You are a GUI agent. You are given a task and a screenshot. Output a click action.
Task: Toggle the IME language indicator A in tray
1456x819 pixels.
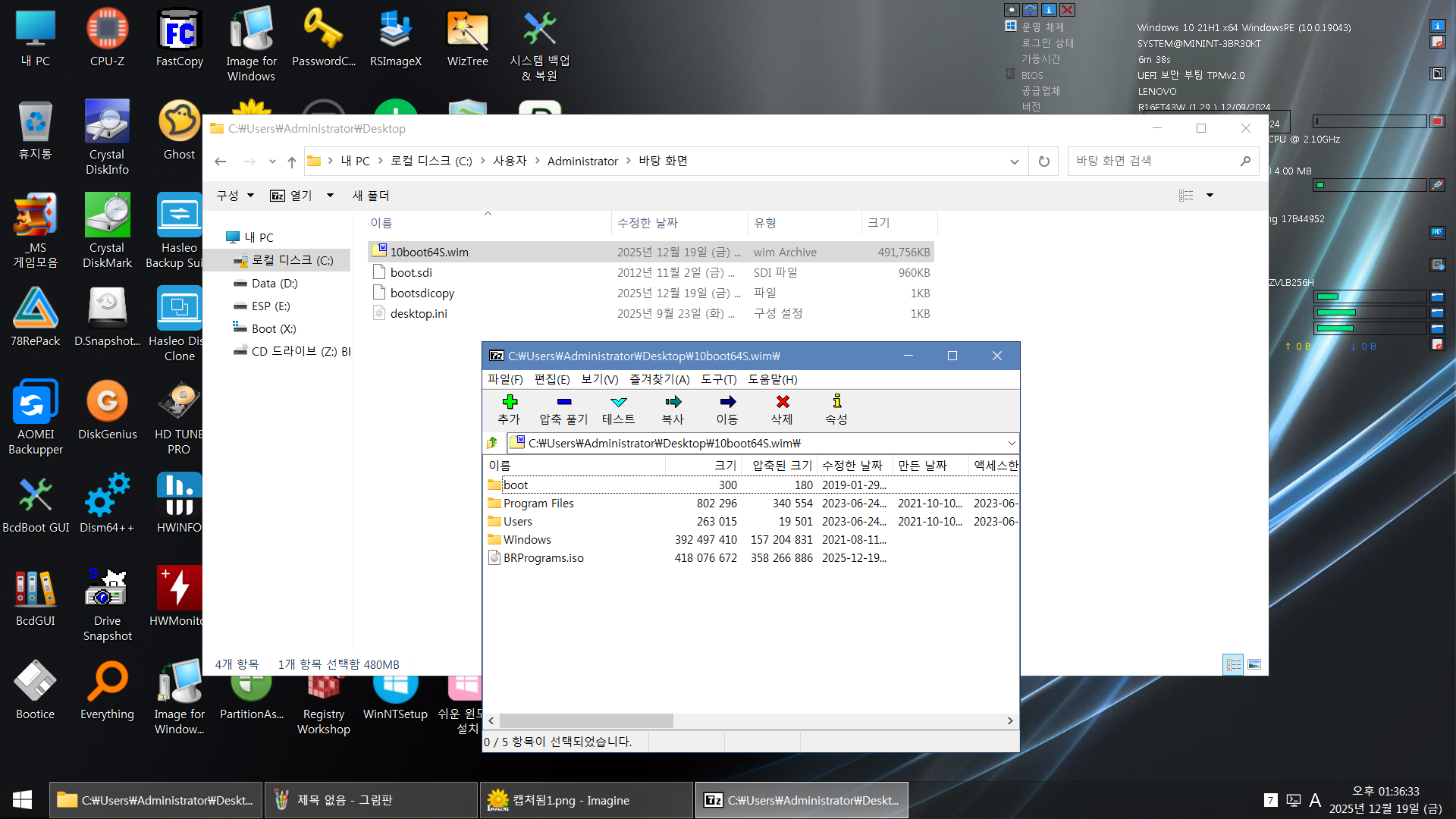(x=1315, y=800)
